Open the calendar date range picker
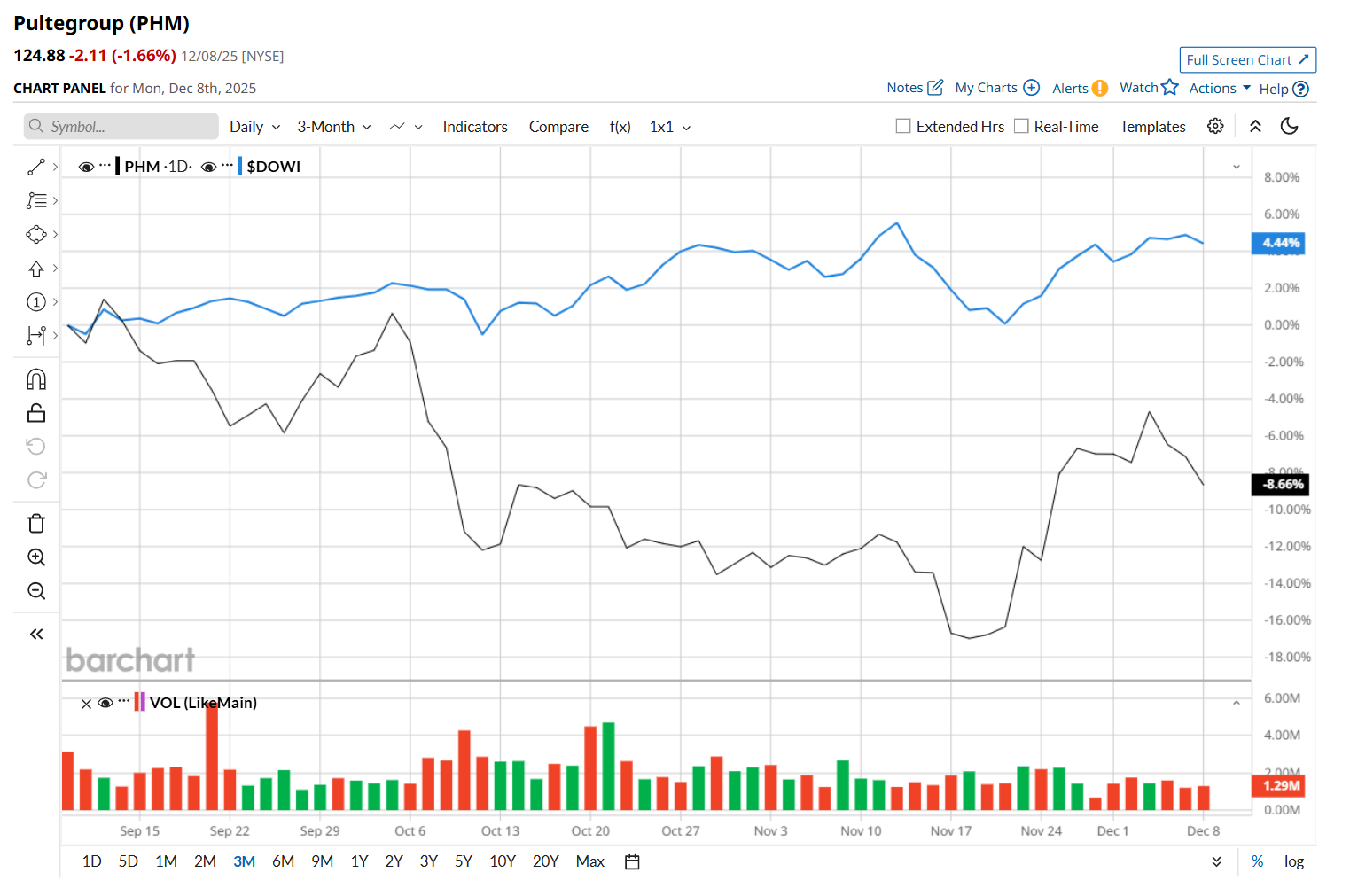 coord(632,861)
